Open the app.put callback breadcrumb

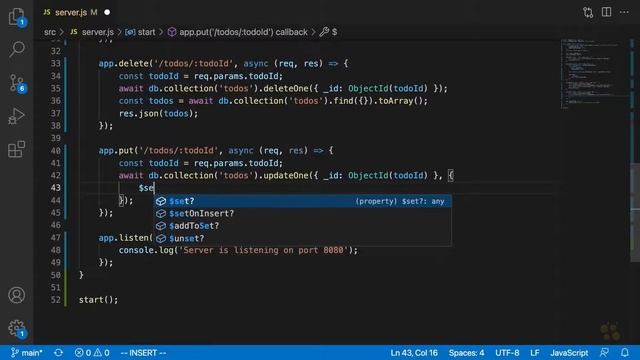[x=238, y=32]
